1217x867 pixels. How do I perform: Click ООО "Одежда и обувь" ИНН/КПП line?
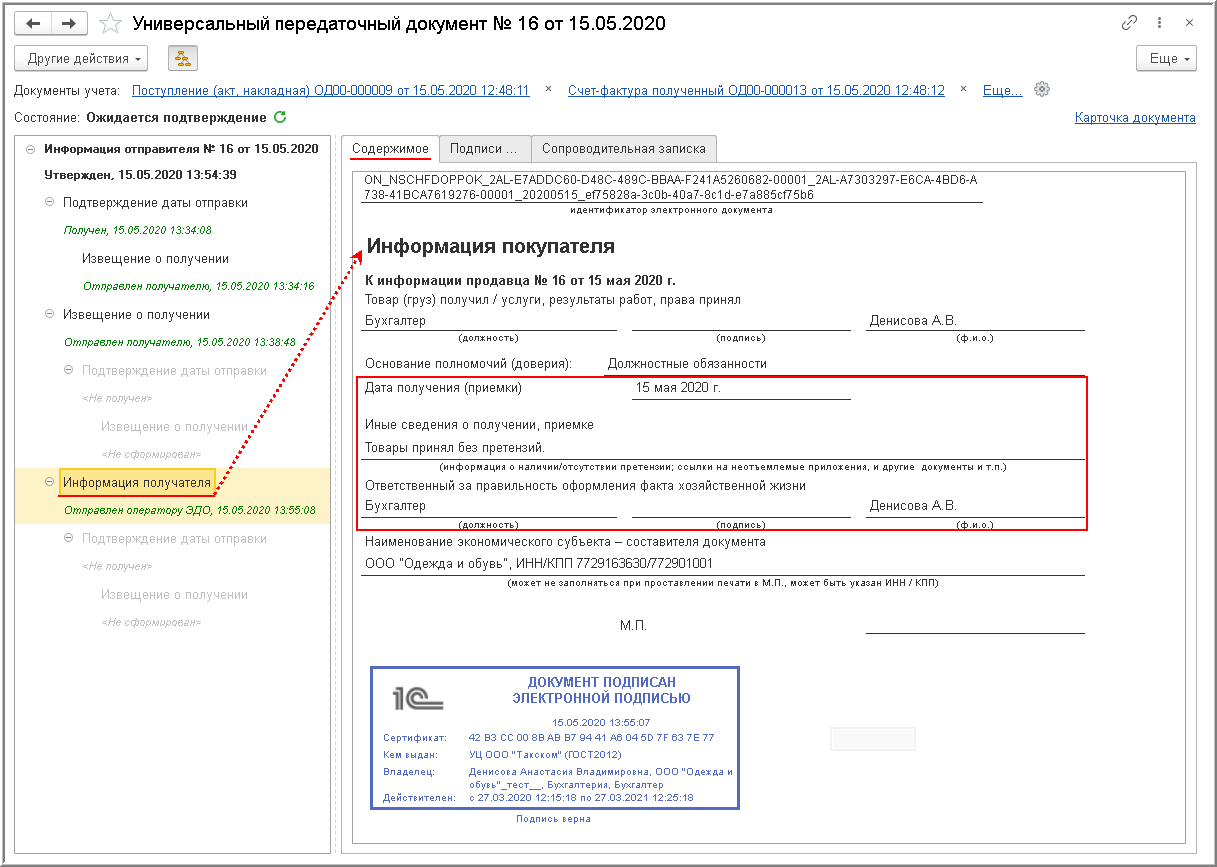pos(539,564)
